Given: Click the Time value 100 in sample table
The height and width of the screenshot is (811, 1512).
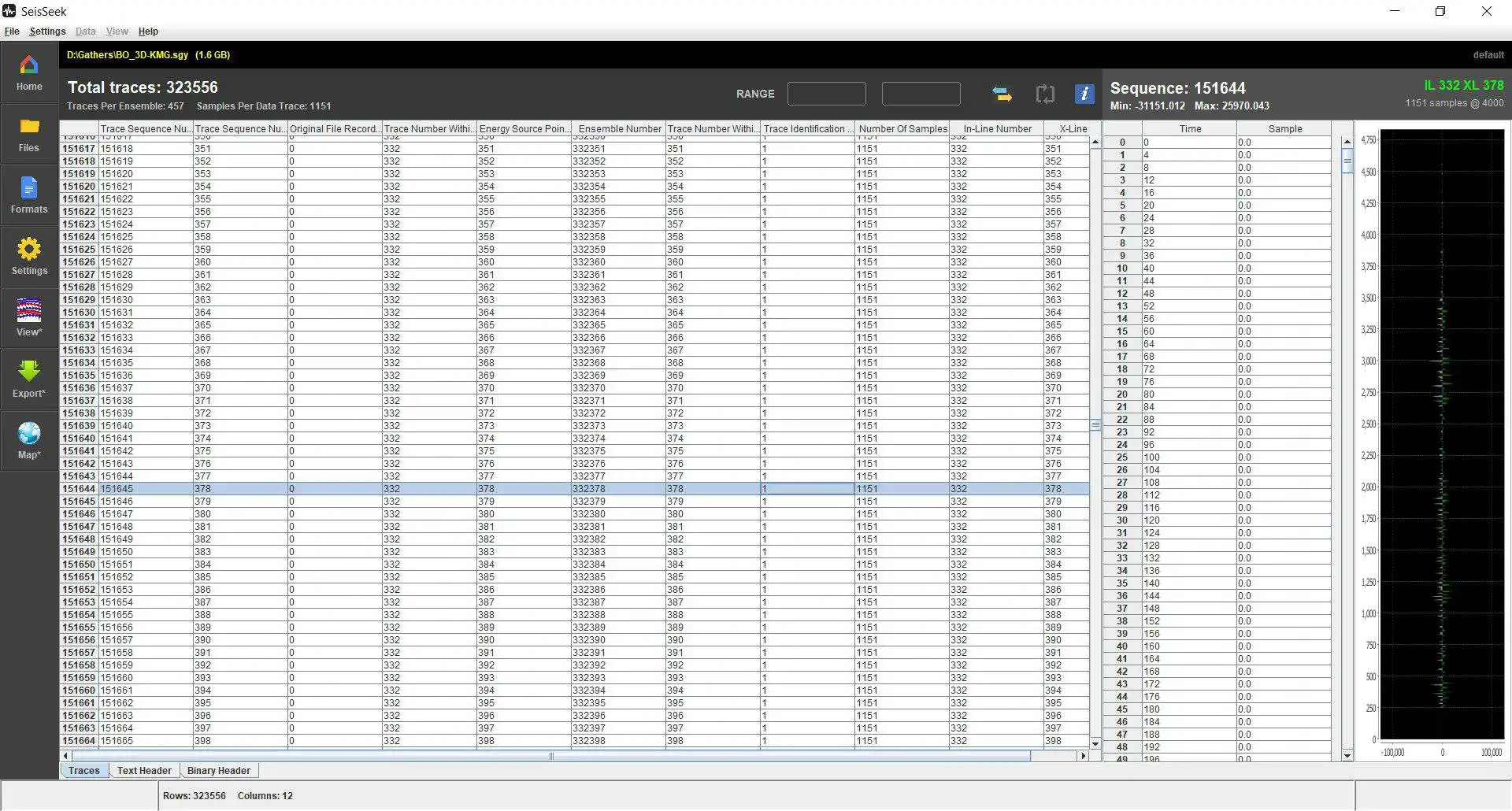Looking at the screenshot, I should 1189,457.
